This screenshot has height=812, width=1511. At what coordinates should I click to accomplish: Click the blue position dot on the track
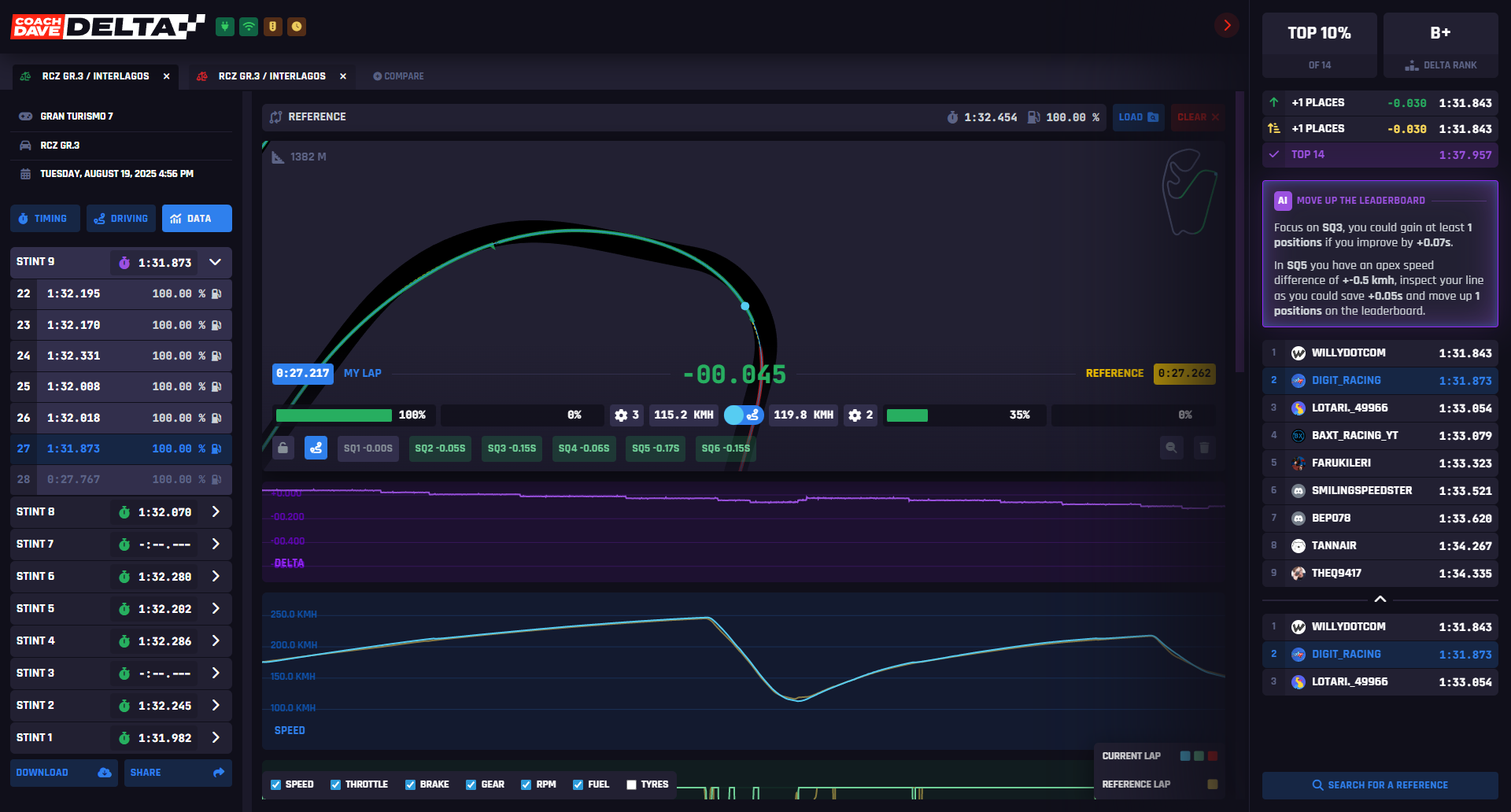(744, 306)
